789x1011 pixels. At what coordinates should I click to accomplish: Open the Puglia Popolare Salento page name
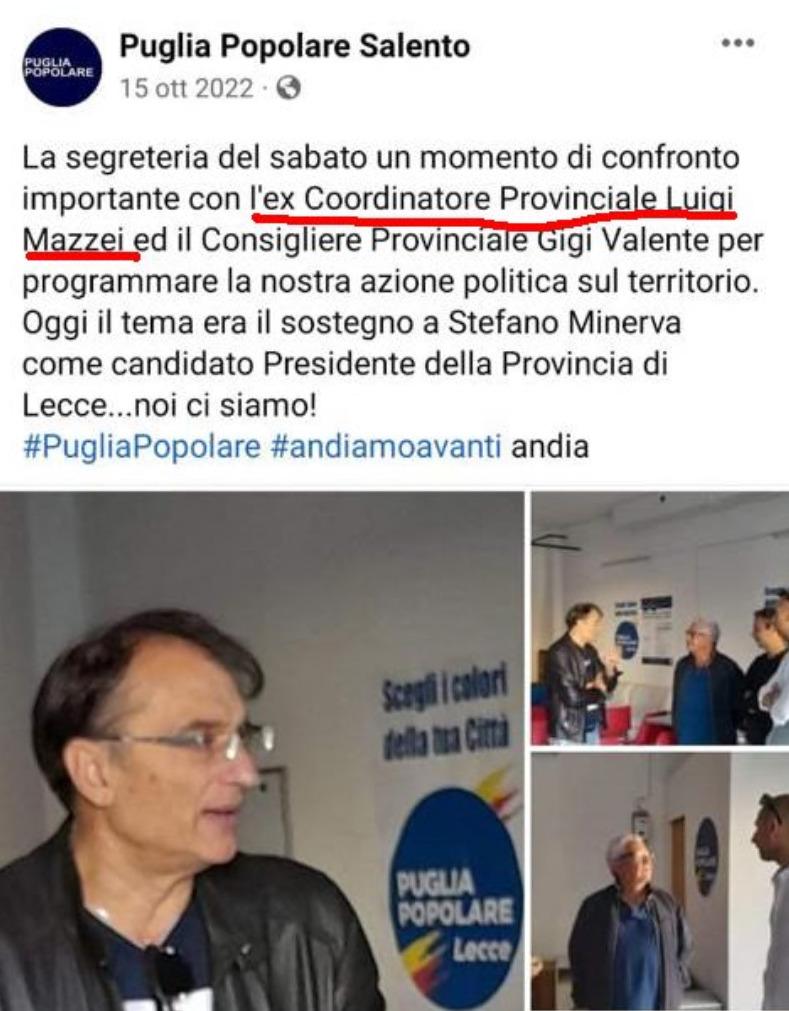tap(295, 46)
